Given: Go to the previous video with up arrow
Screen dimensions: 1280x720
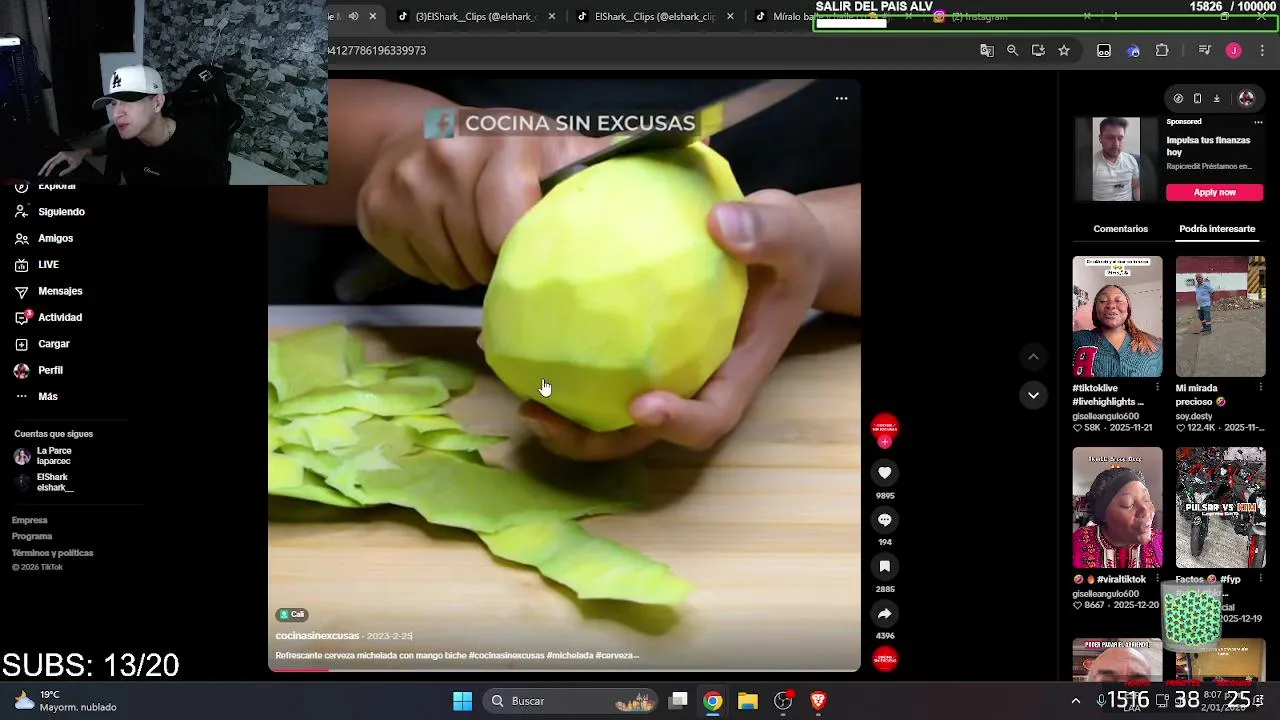Looking at the screenshot, I should (x=1033, y=357).
